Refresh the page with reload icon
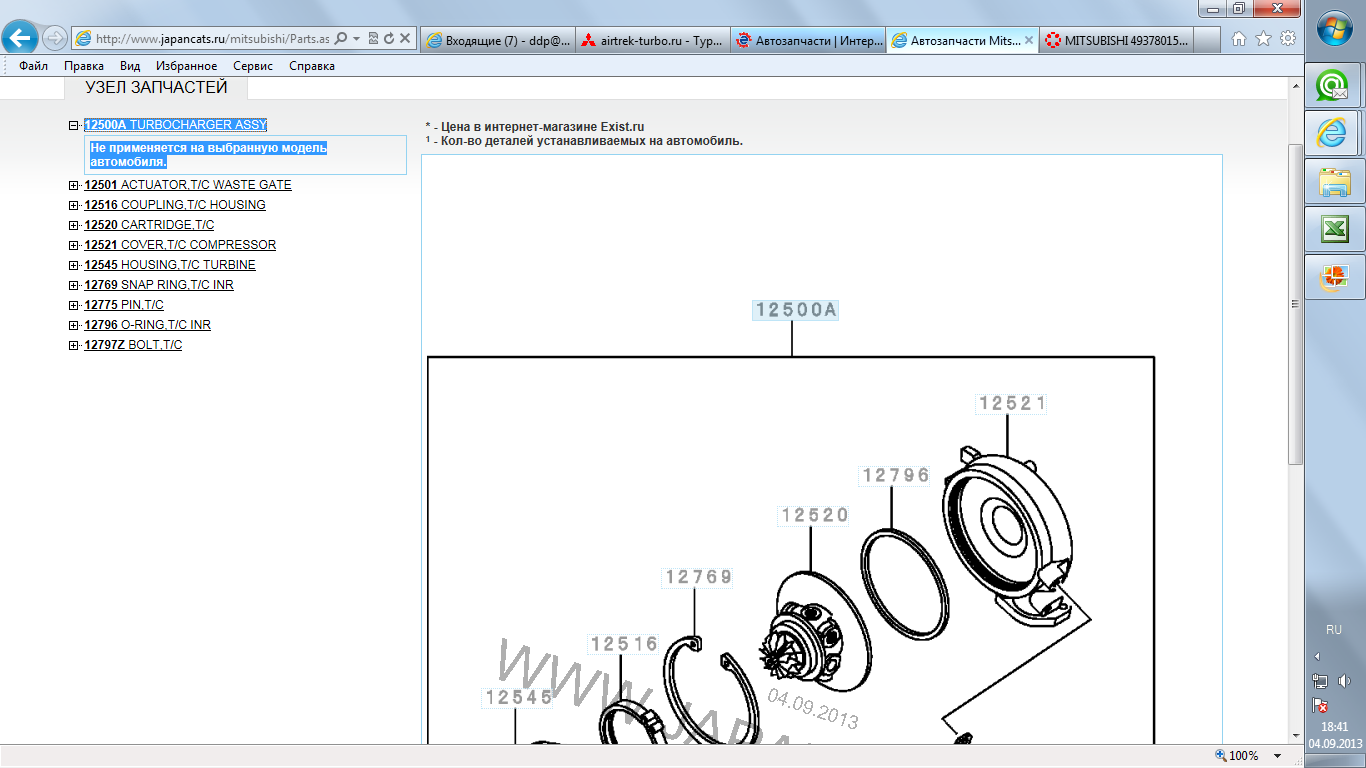The image size is (1366, 768). [388, 39]
